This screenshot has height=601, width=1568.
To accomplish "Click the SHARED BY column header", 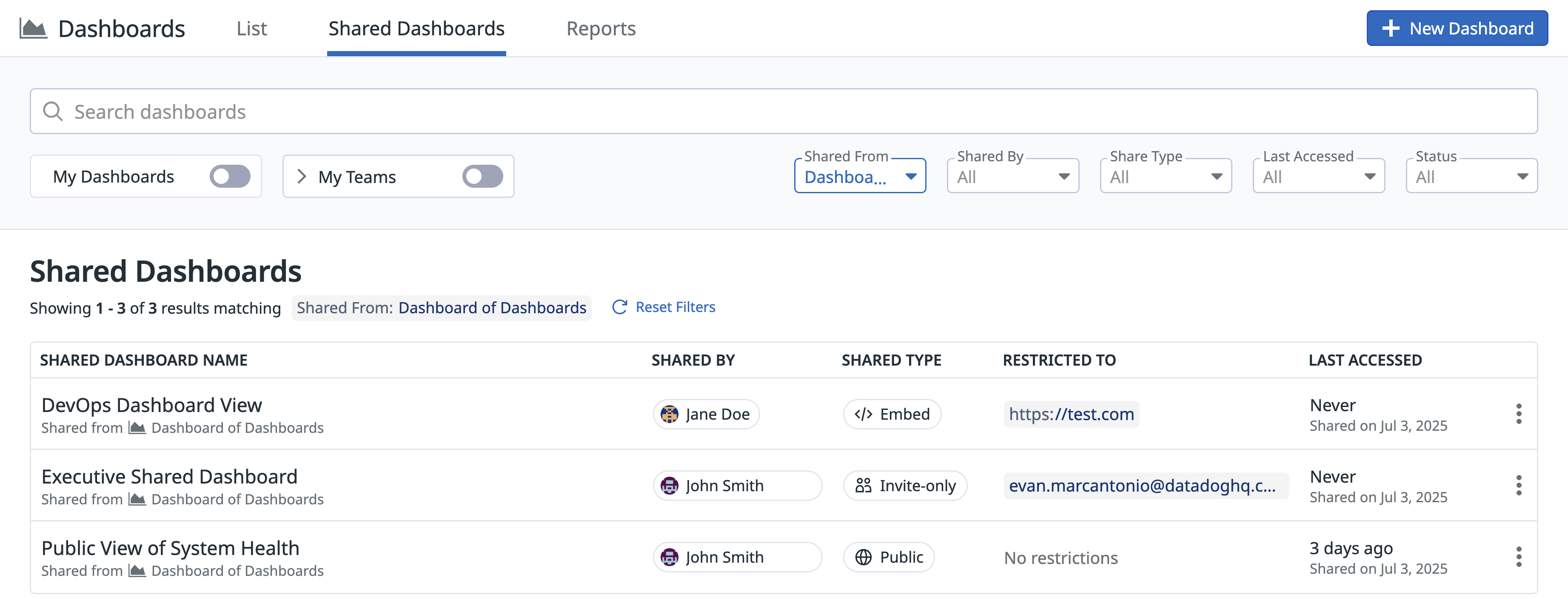I will coord(693,360).
